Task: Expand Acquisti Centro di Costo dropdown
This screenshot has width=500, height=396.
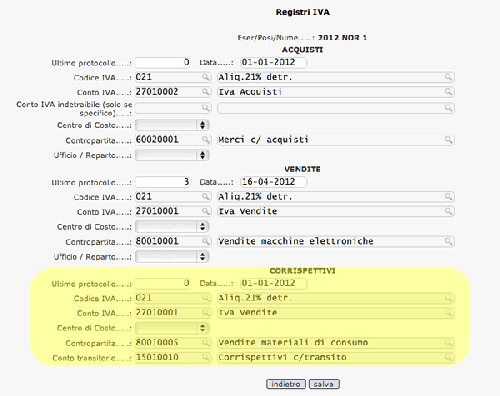Action: (172, 125)
